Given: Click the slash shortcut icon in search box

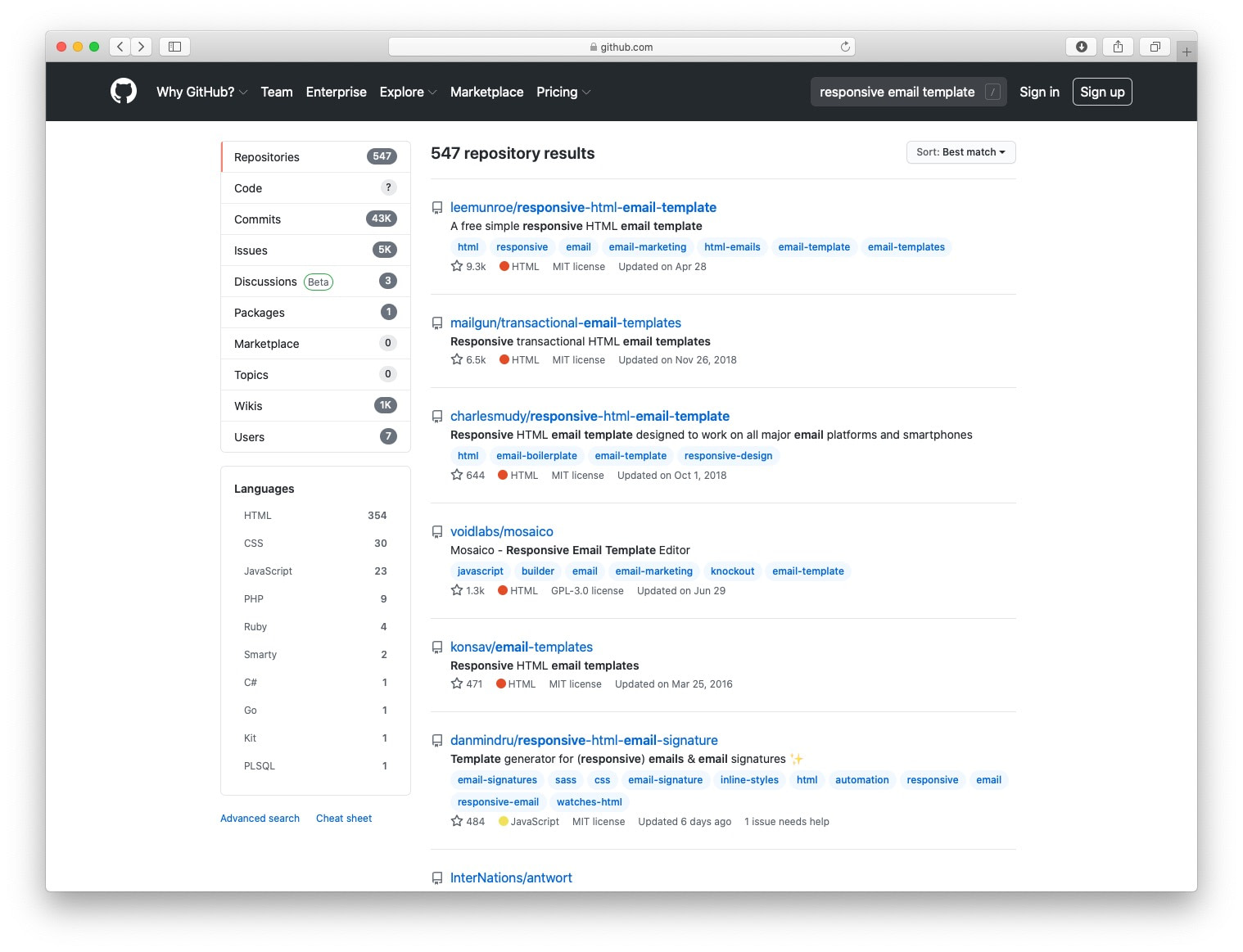Looking at the screenshot, I should pos(992,92).
